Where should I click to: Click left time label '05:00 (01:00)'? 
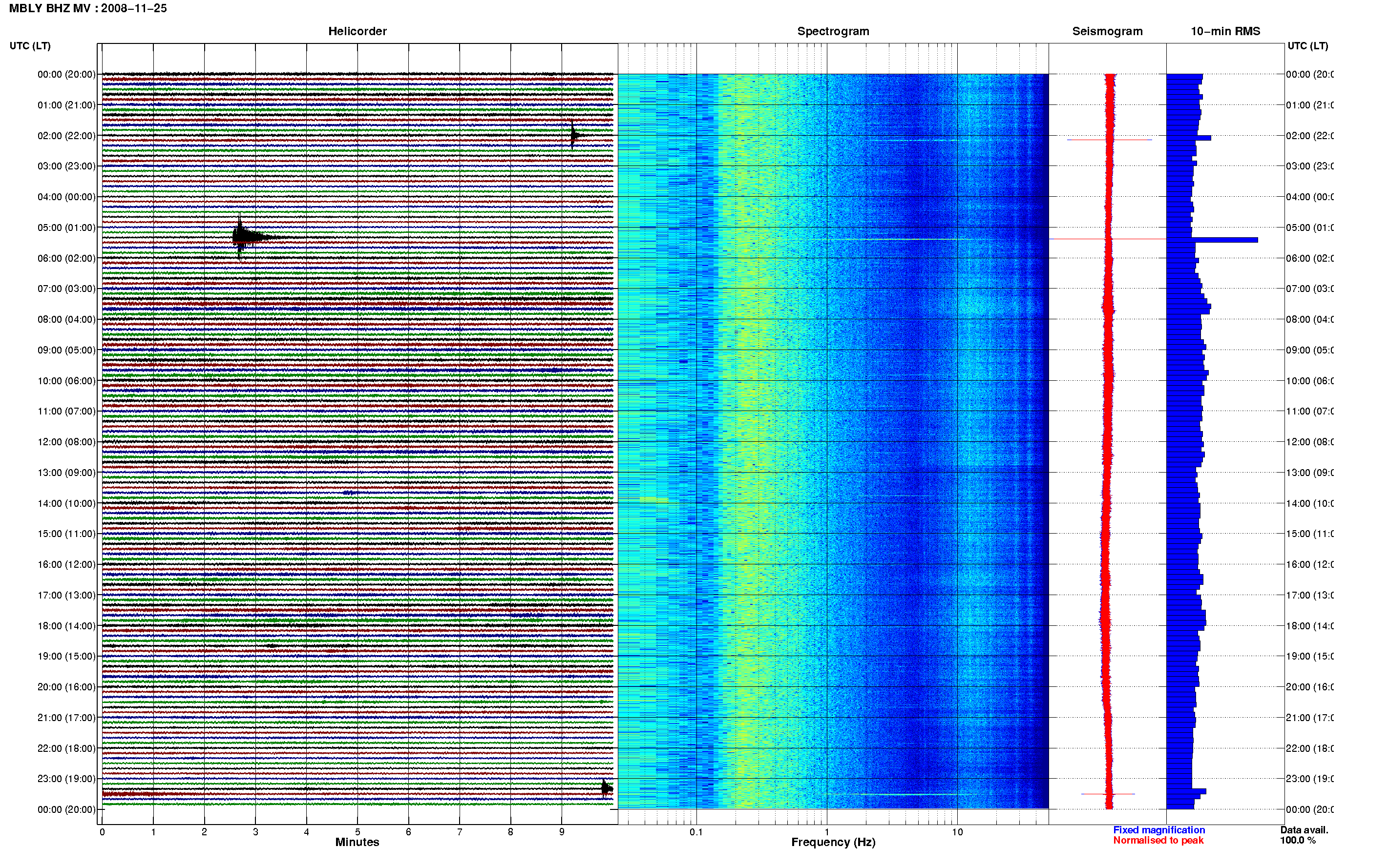point(66,227)
